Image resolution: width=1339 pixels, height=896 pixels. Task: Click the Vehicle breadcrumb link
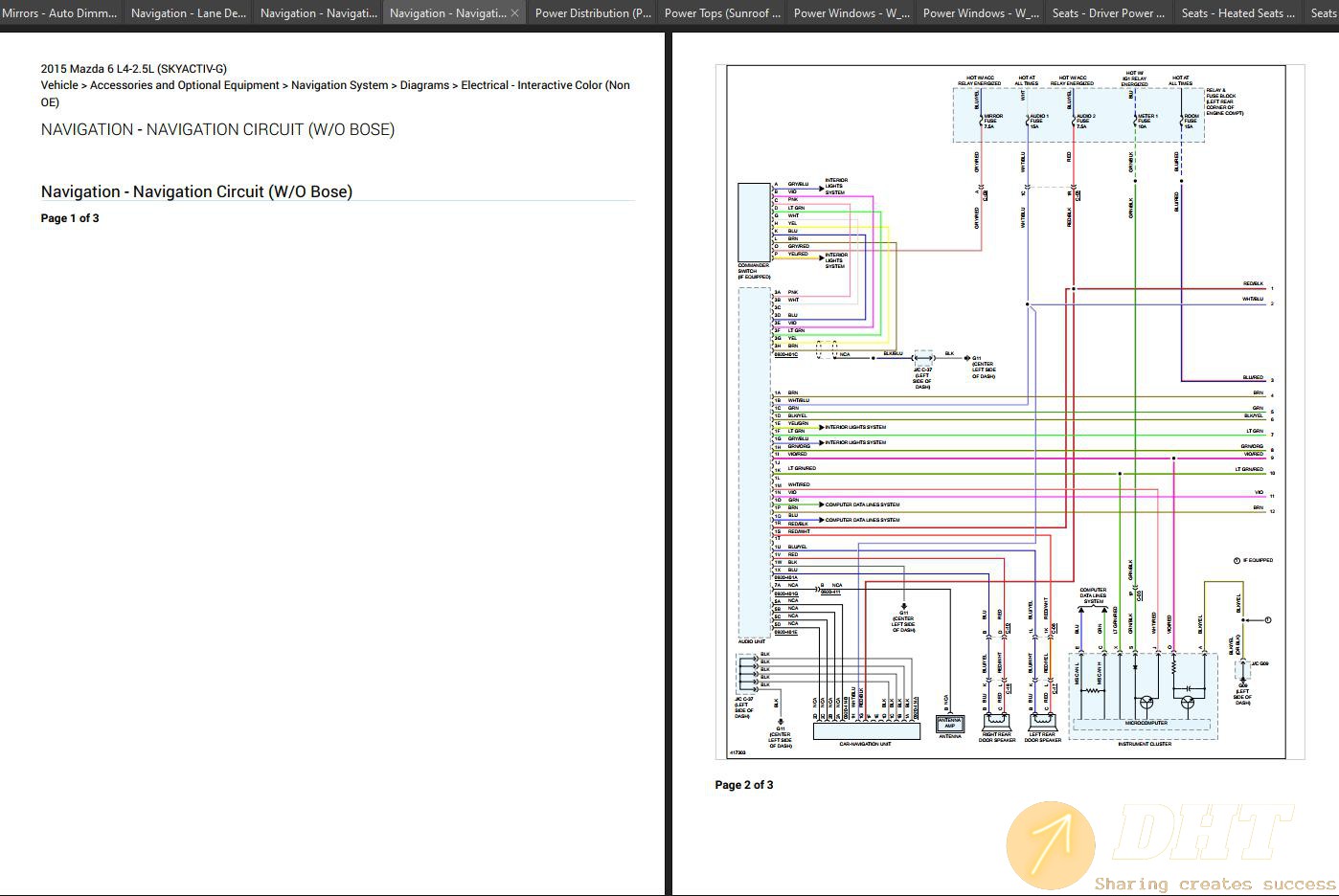(59, 85)
